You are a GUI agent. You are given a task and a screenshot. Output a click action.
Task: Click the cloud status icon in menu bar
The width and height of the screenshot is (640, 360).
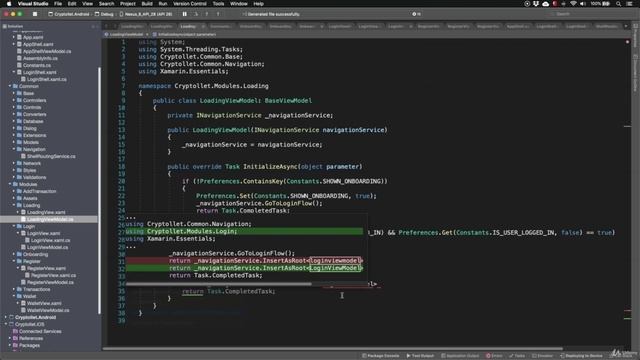[x=545, y=4]
